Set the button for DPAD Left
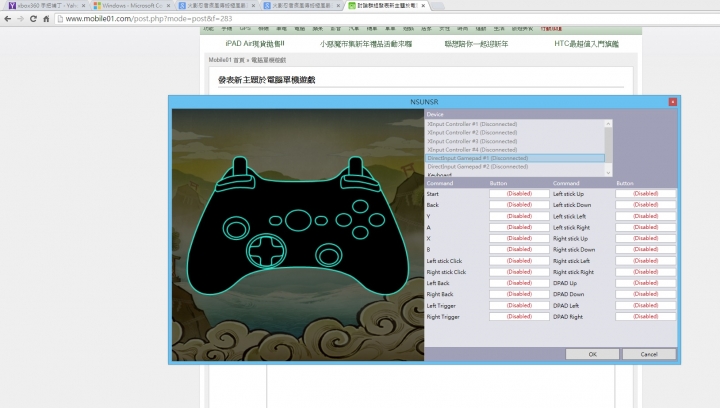The height and width of the screenshot is (408, 720). tap(646, 305)
